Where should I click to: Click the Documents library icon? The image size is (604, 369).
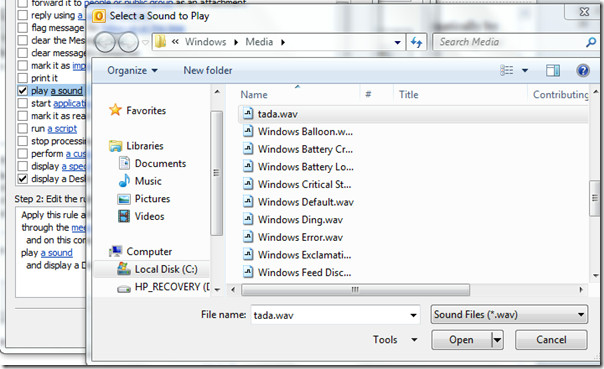[x=124, y=163]
